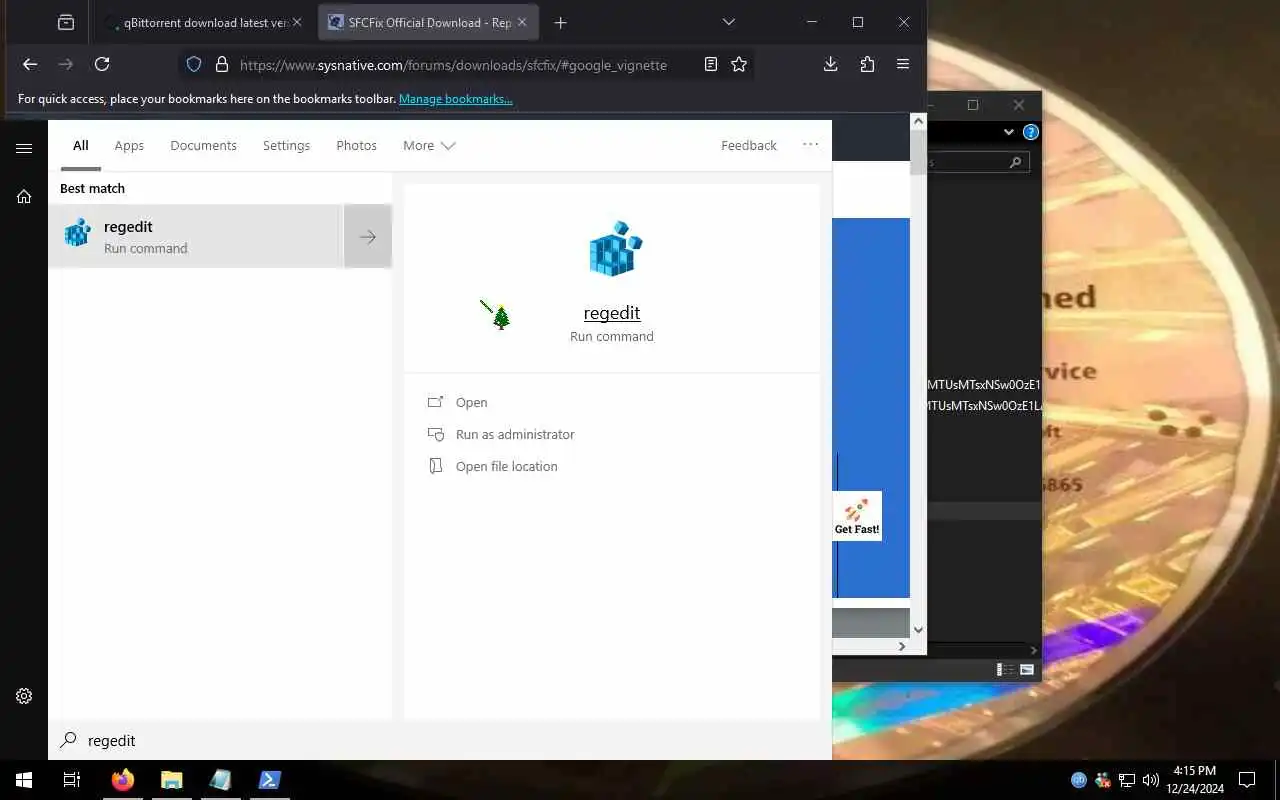Switch to the Documents search tab
The image size is (1280, 800).
[203, 145]
